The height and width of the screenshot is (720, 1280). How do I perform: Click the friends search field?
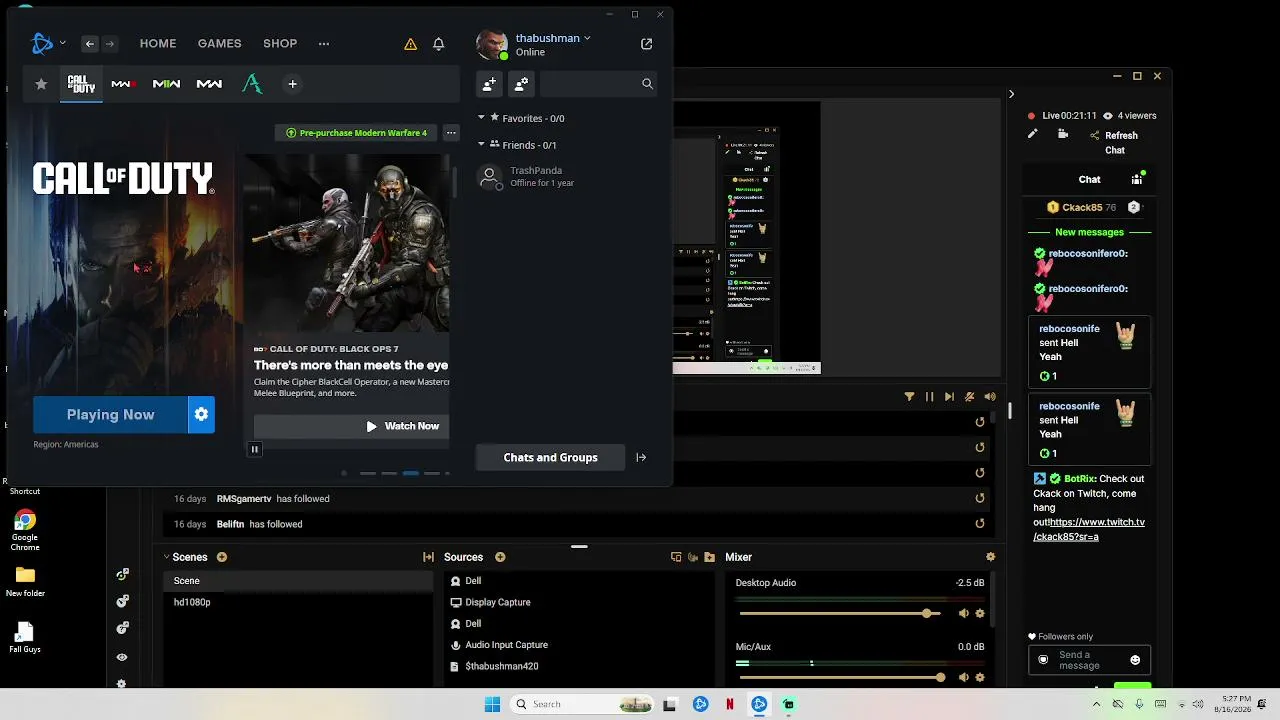(x=598, y=84)
